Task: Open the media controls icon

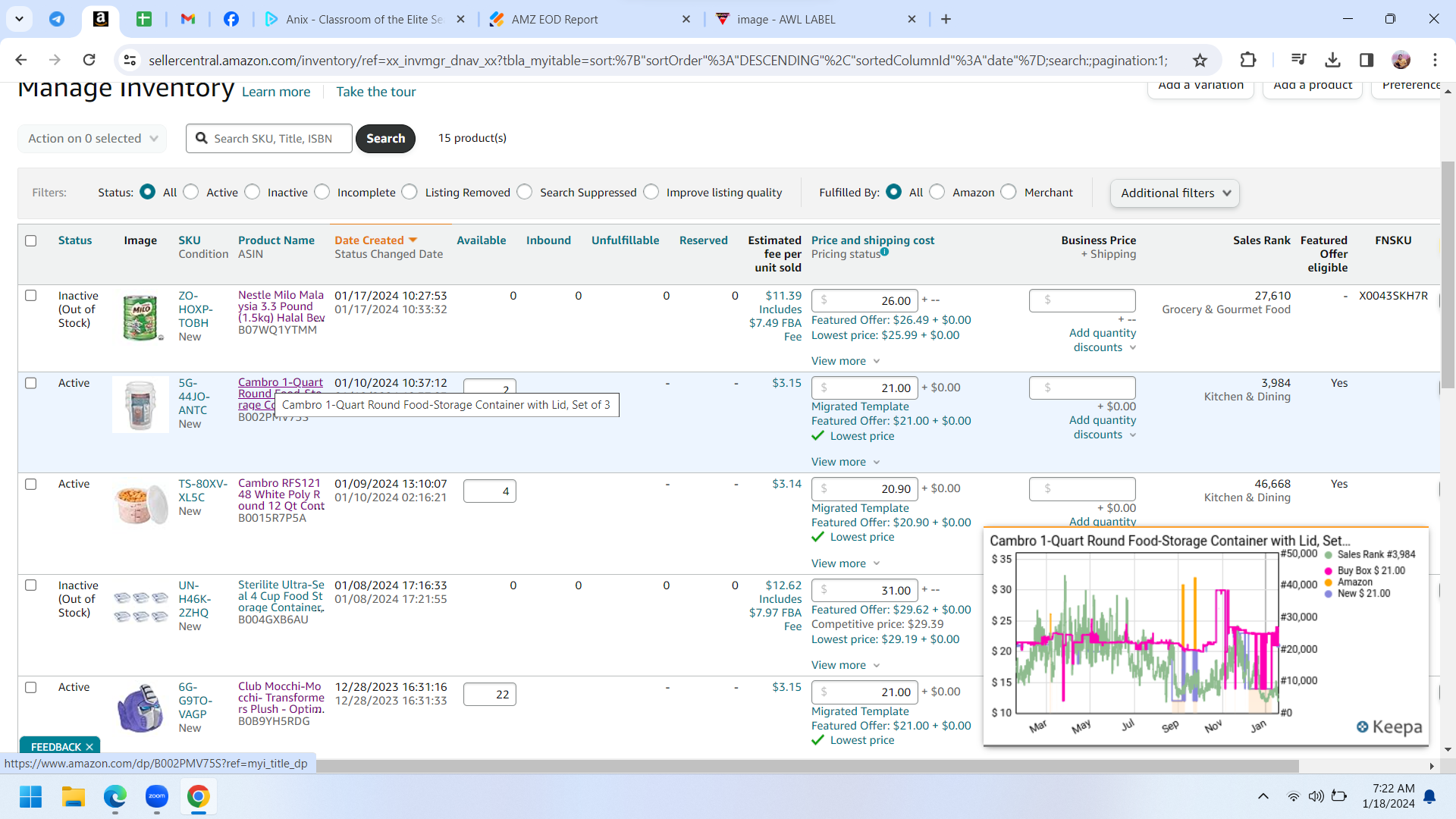Action: pyautogui.click(x=1298, y=60)
